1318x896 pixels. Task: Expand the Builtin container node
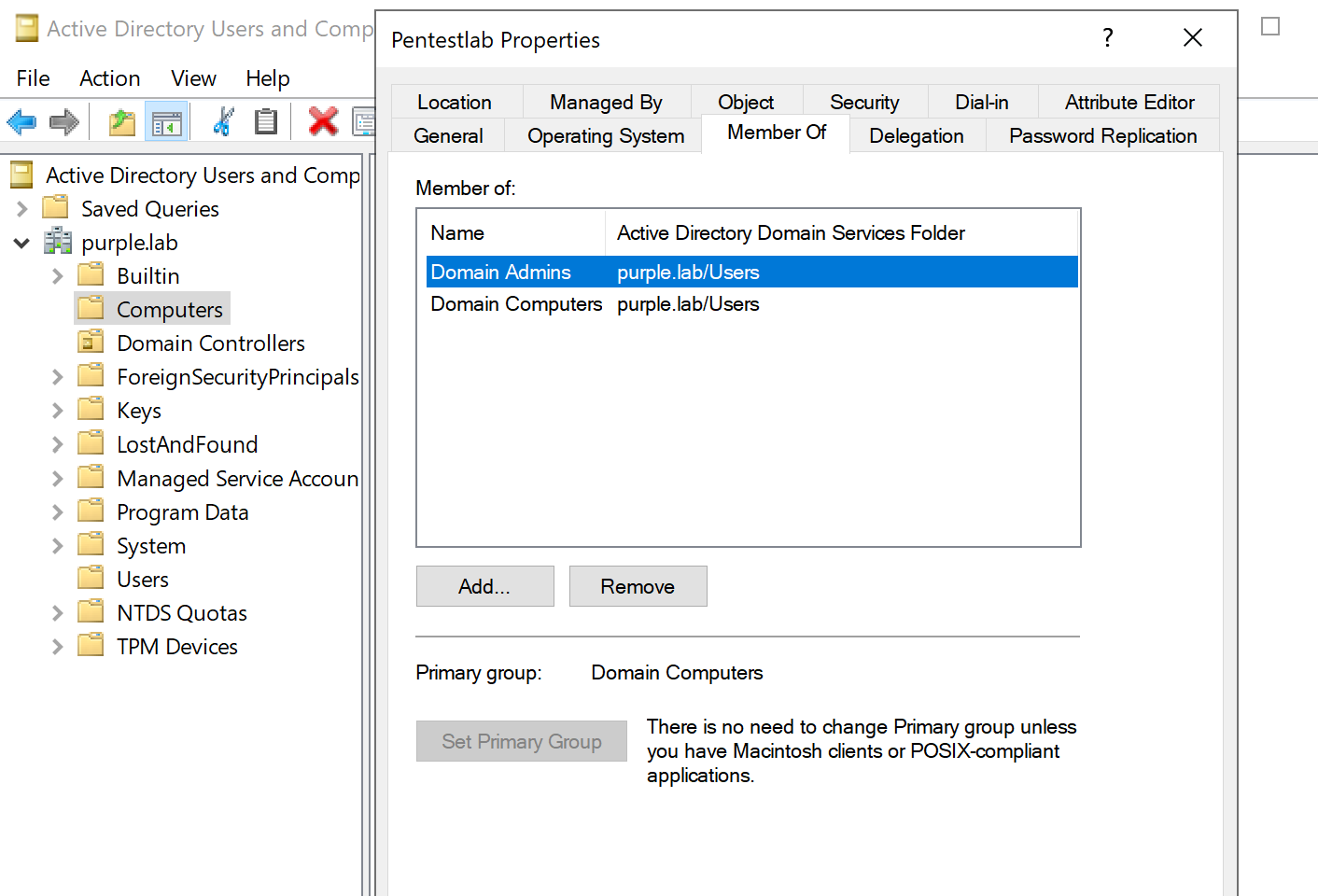point(58,276)
